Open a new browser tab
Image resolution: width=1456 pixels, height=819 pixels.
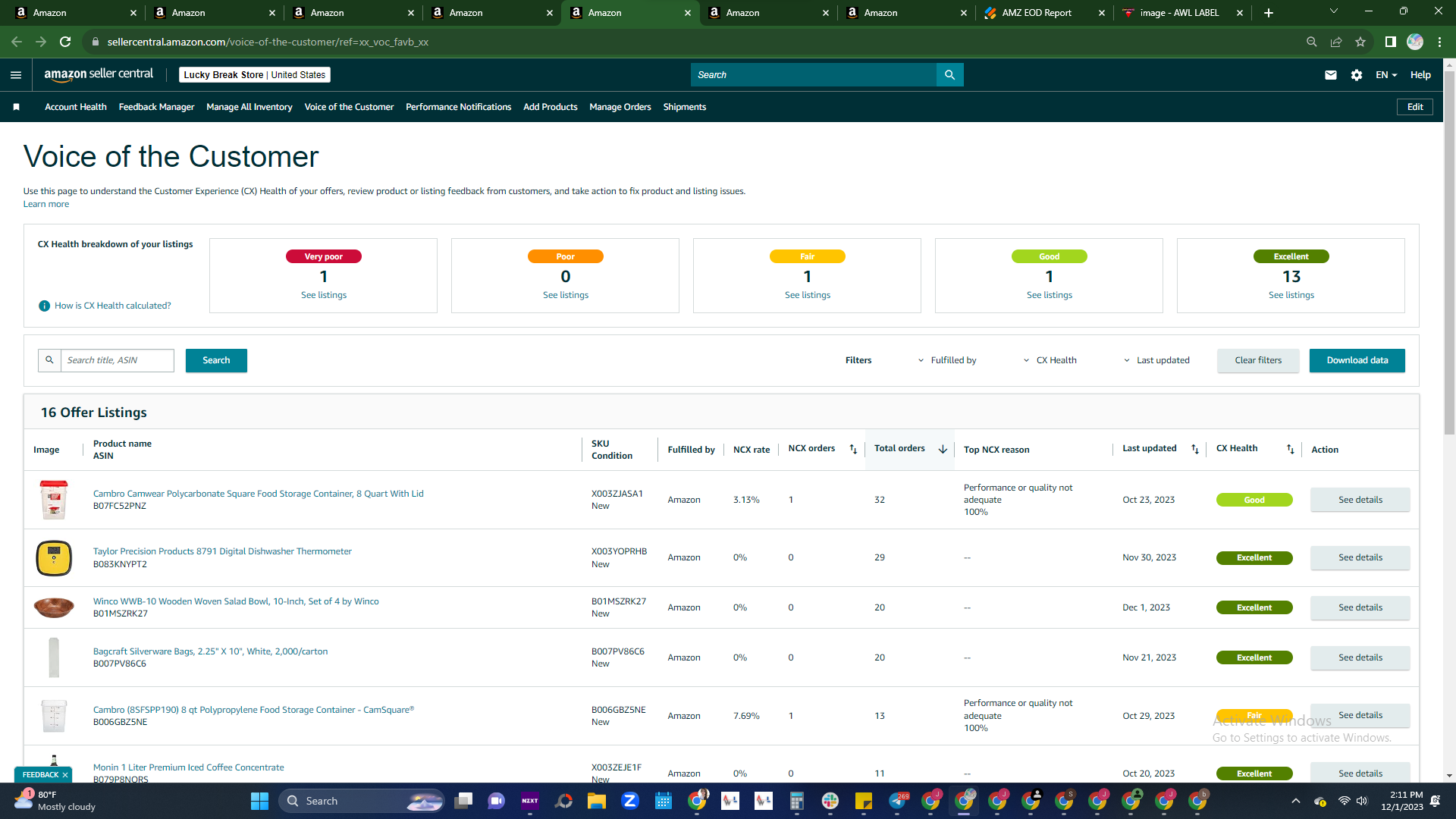pyautogui.click(x=1269, y=13)
